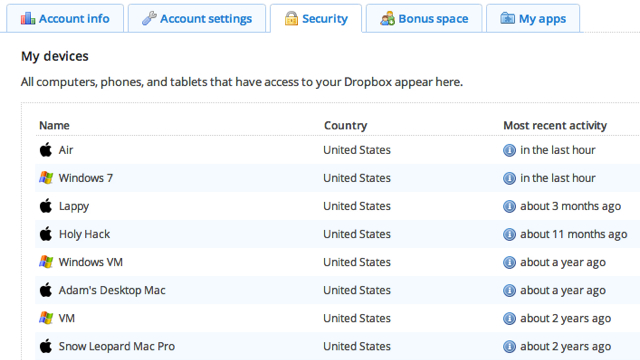640x360 pixels.
Task: Click the My devices heading
Action: click(55, 56)
